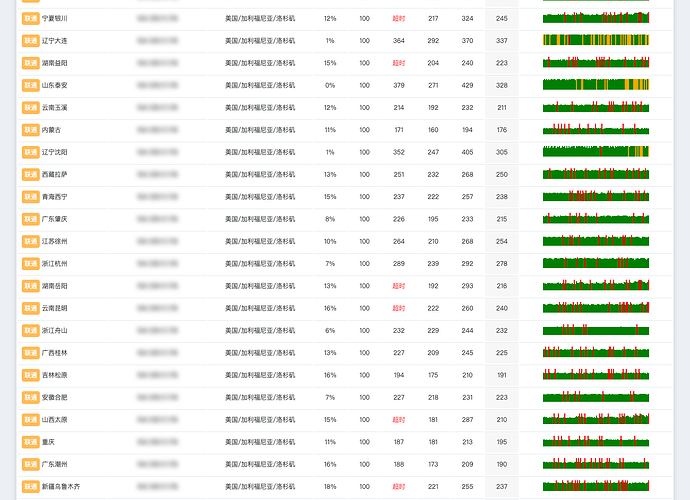Select the node name 山东泰安
This screenshot has width=690, height=500.
click(55, 85)
